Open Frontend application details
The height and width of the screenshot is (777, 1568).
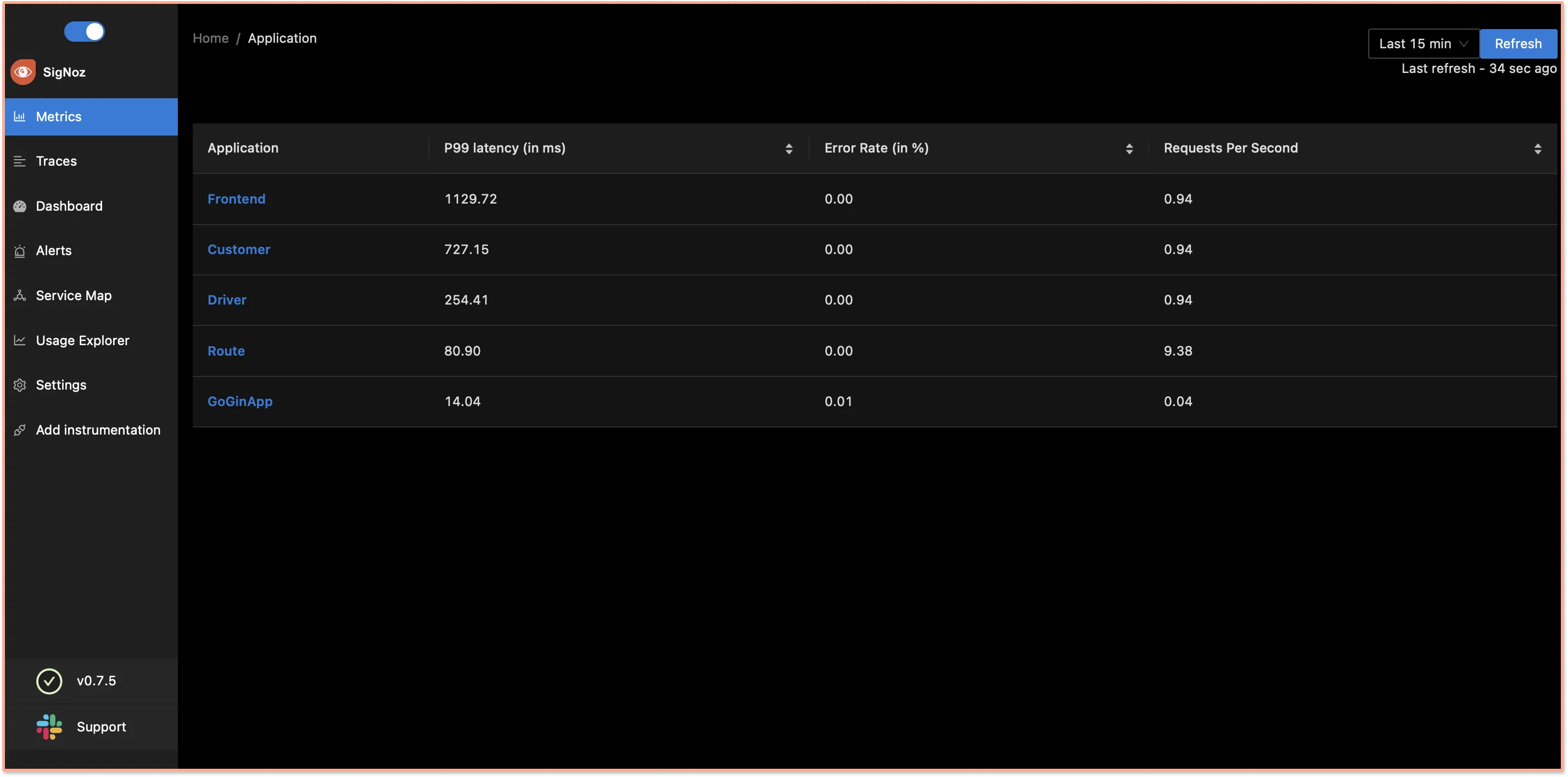point(236,198)
